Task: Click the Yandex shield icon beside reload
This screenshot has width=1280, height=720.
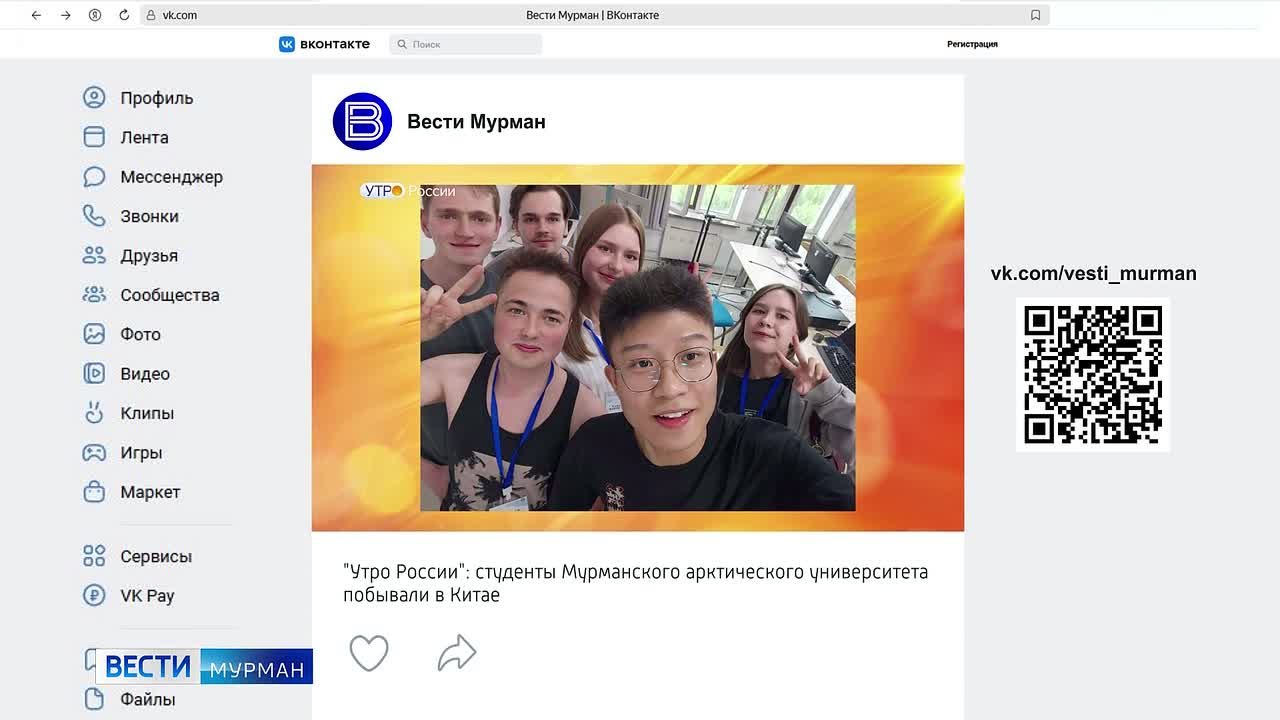Action: [x=95, y=15]
